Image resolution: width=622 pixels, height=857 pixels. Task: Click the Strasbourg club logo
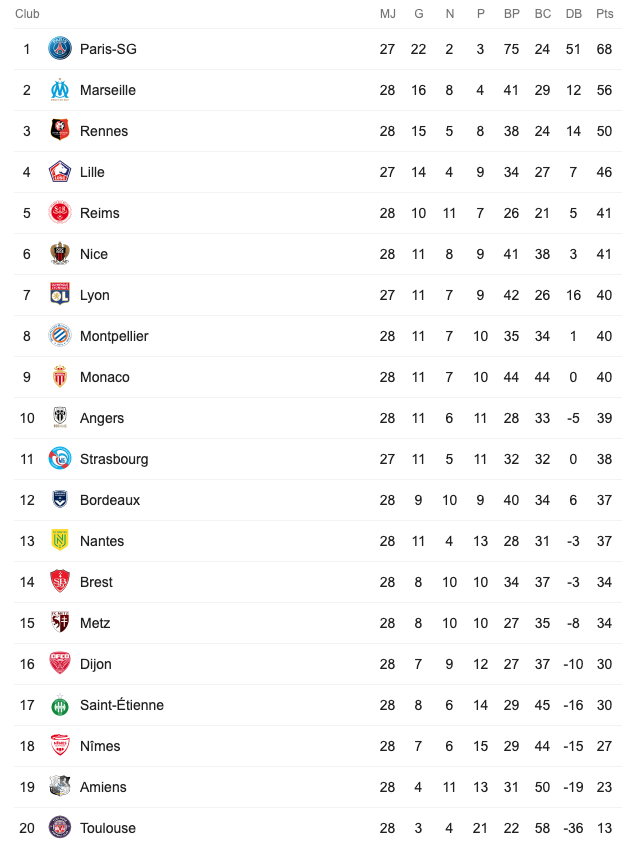[60, 459]
